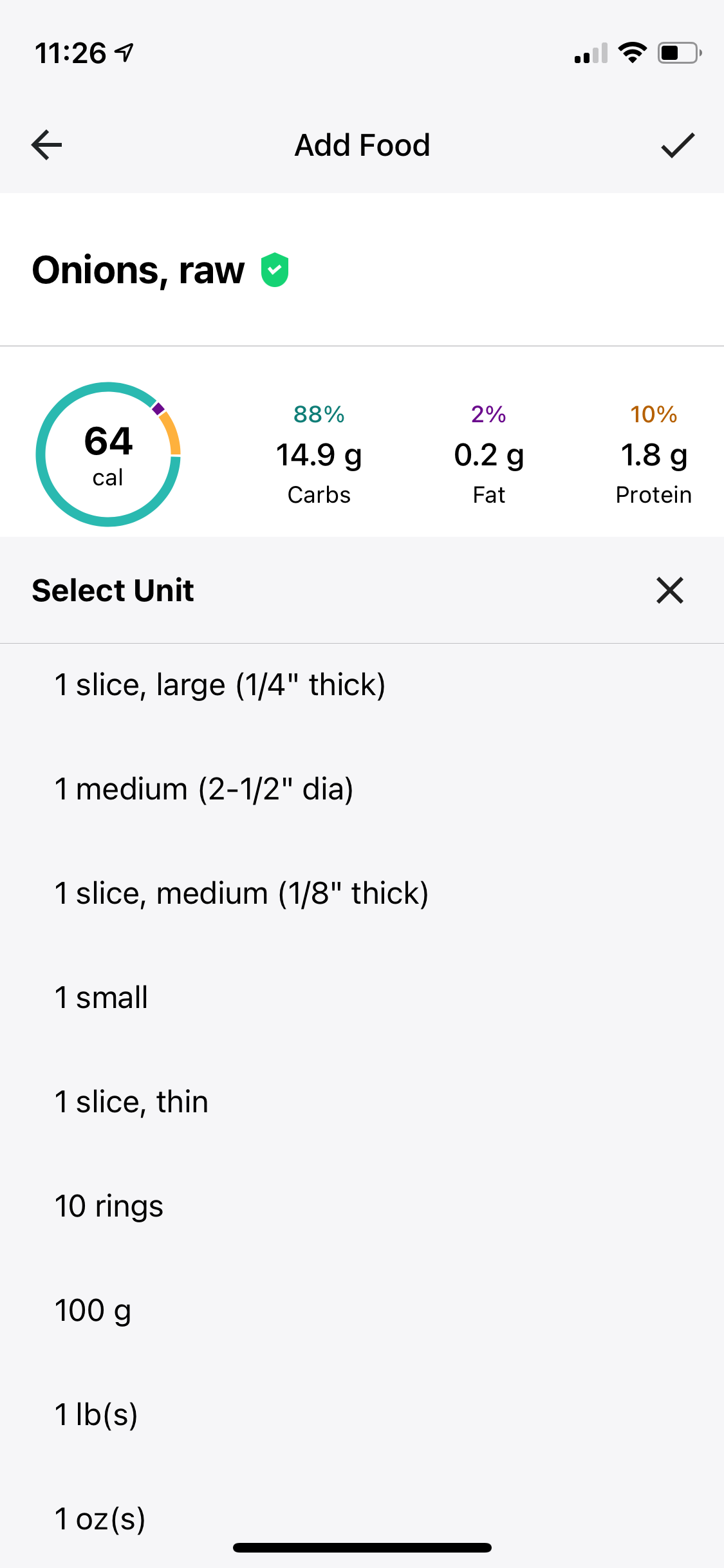The image size is (724, 1568).
Task: Confirm adding food with checkmark icon
Action: [678, 145]
